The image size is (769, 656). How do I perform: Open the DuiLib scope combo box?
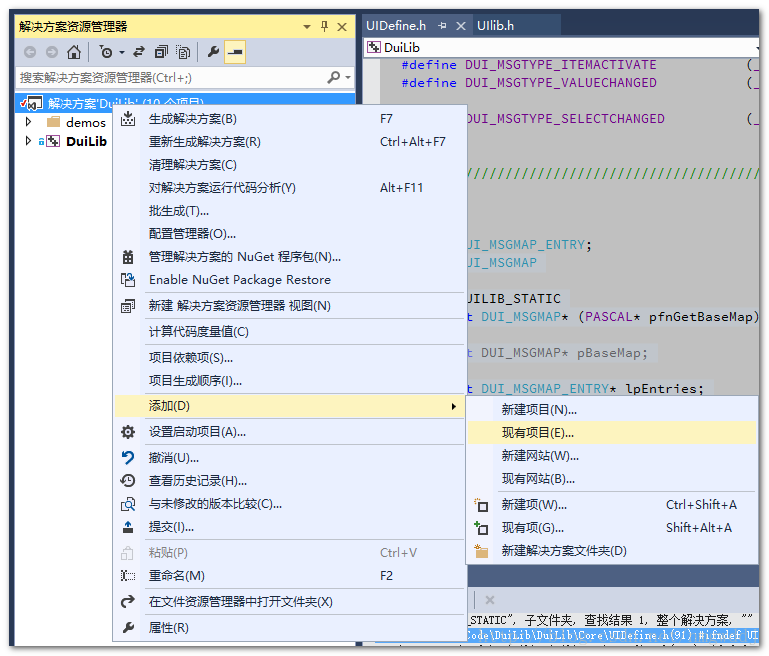562,48
